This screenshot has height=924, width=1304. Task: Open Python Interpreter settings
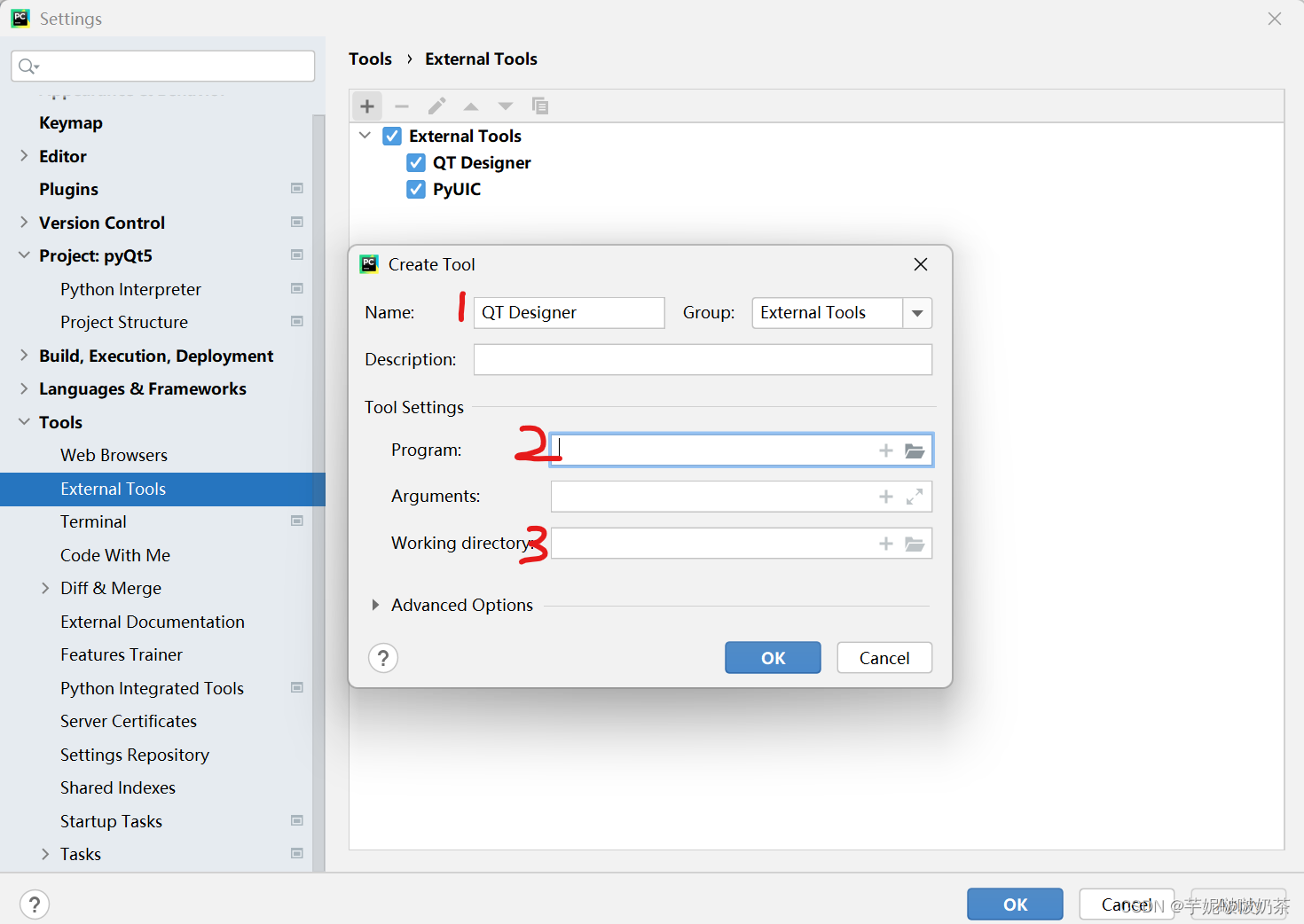(x=130, y=289)
